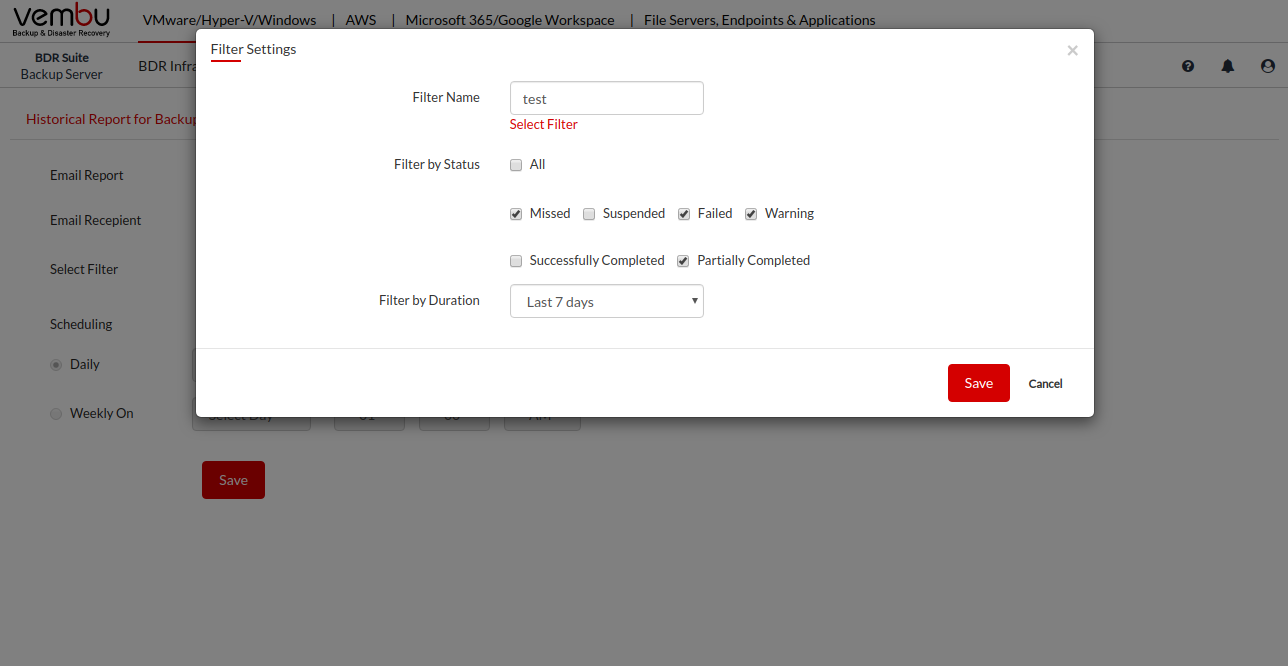Cancel the Filter Settings dialog
Screen dimensions: 1288x666
tap(1045, 384)
